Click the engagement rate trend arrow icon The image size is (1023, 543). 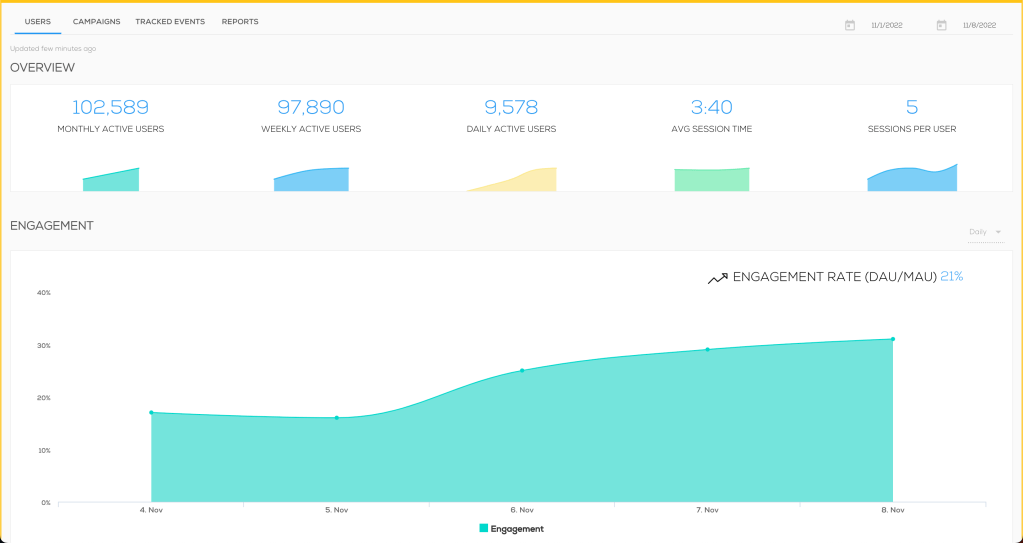tap(717, 279)
